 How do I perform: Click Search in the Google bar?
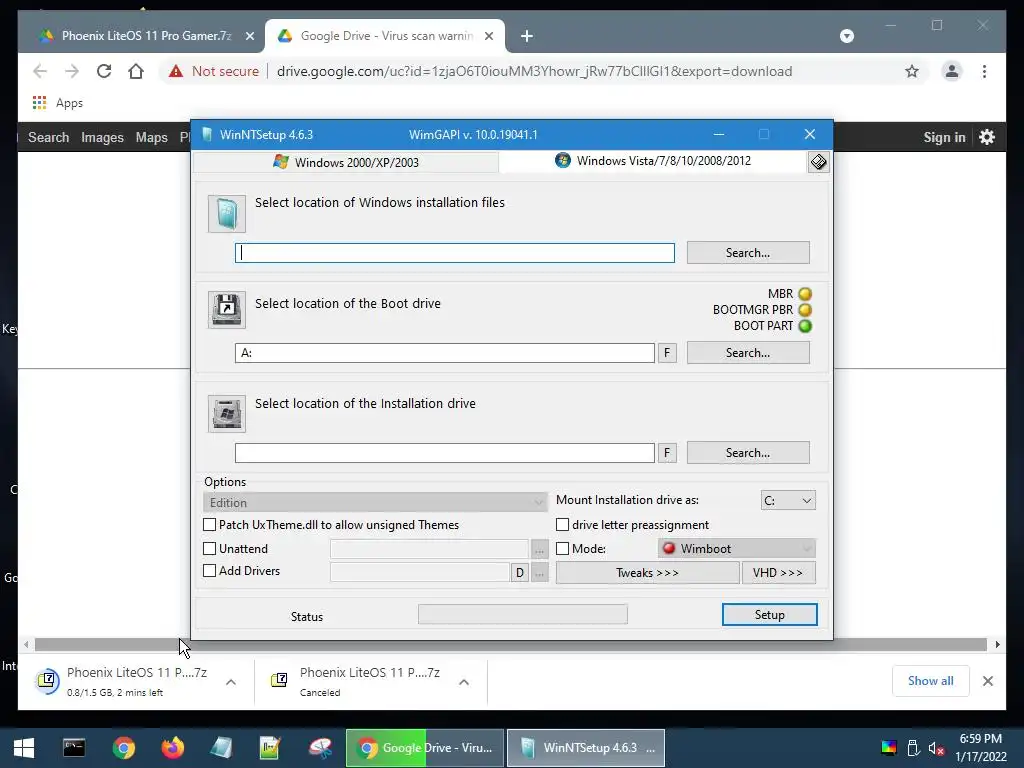tap(48, 137)
